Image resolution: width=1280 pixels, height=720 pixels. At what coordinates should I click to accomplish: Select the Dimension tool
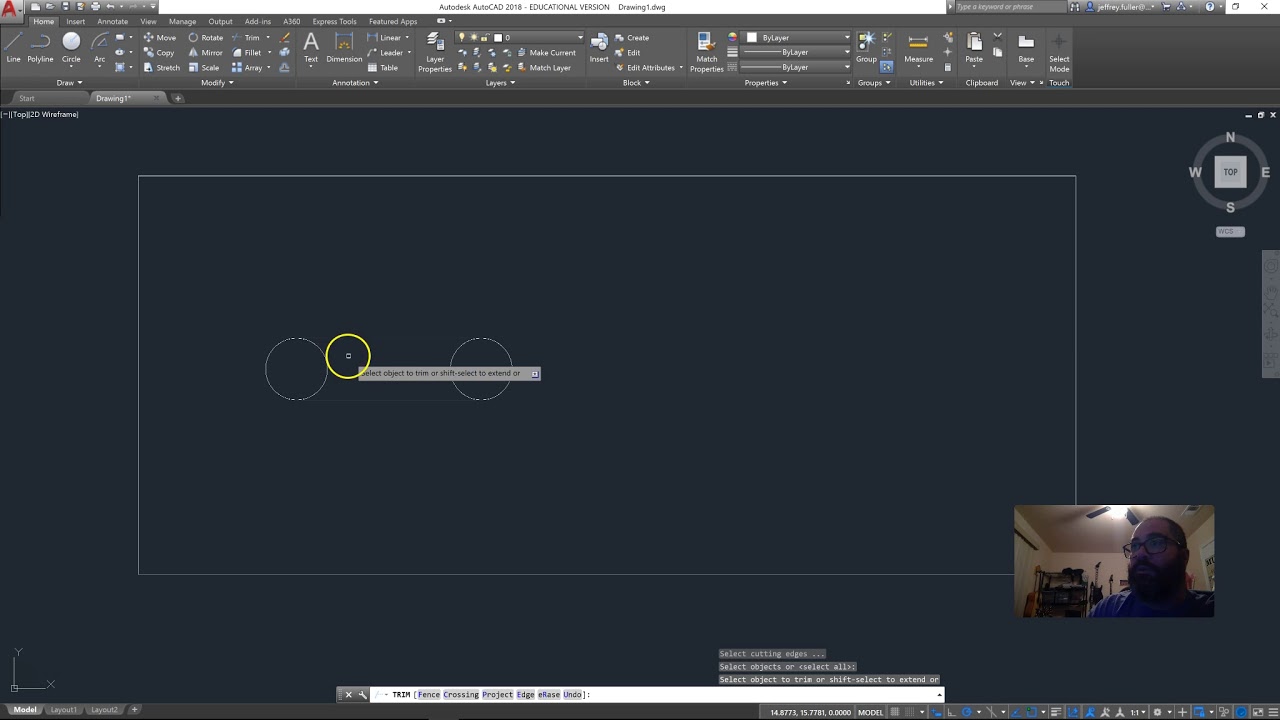pos(344,47)
